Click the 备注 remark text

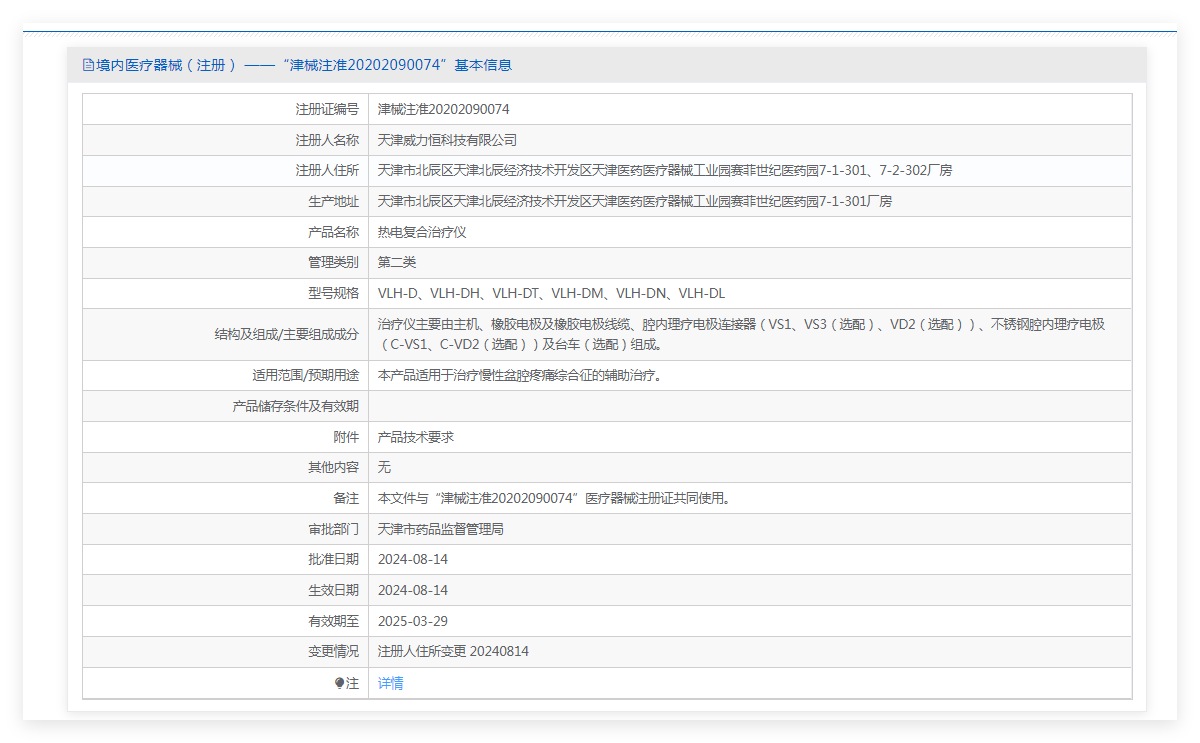click(553, 498)
